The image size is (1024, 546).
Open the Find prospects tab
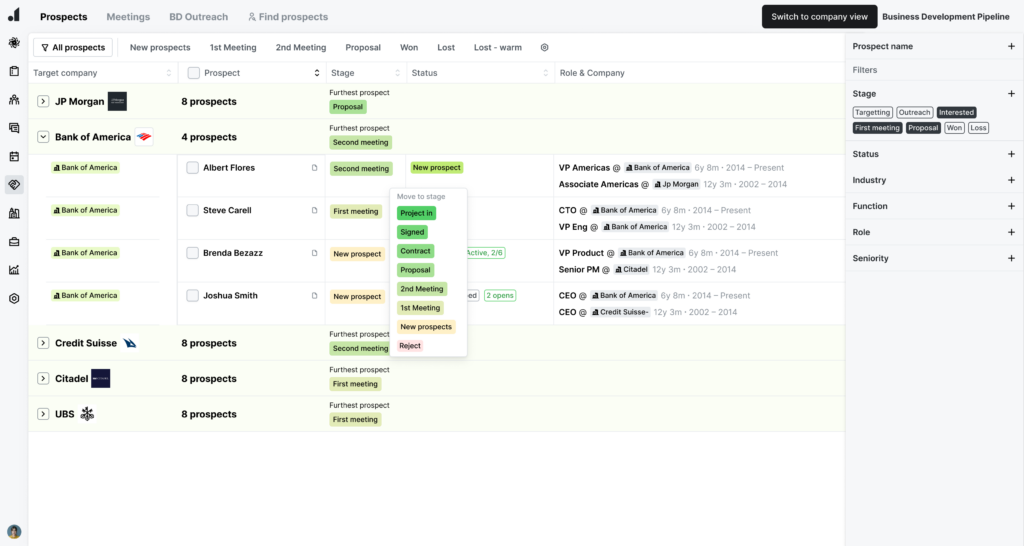(288, 17)
